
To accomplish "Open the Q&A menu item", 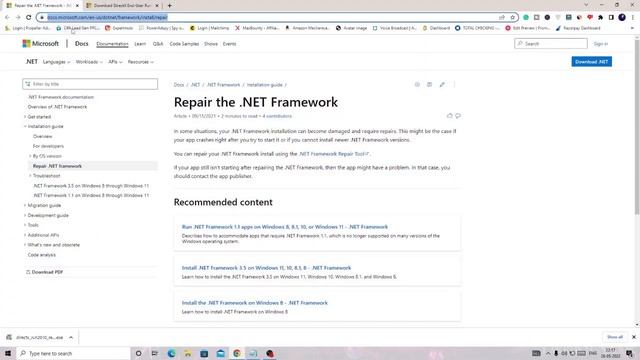I will pos(158,44).
